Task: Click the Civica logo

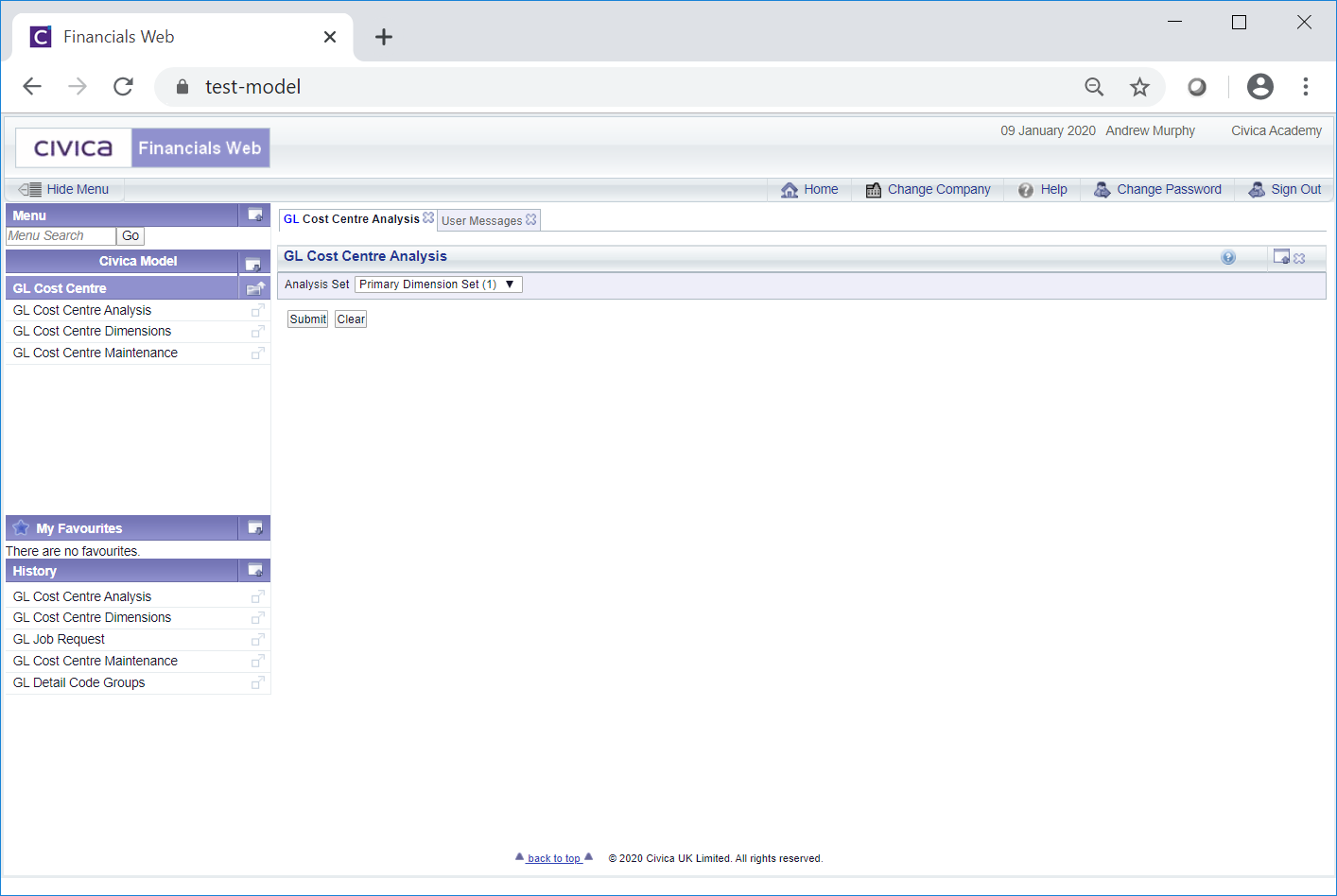Action: 73,148
